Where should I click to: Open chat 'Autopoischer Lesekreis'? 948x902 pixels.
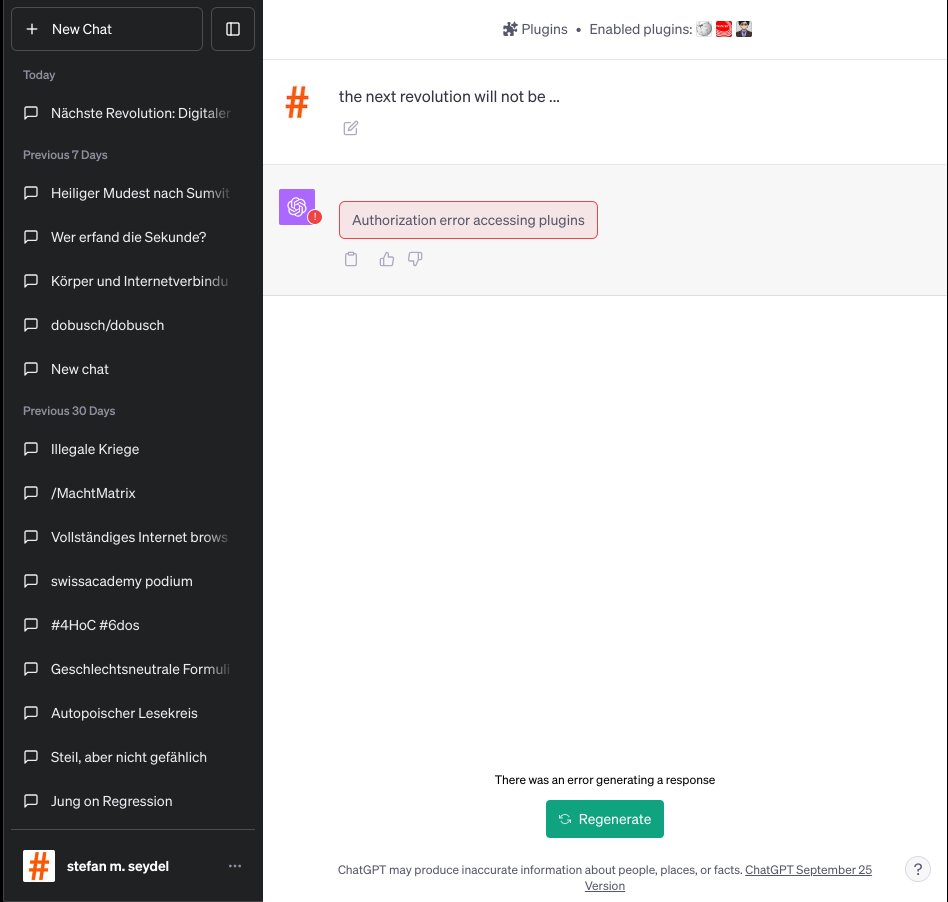[x=133, y=713]
